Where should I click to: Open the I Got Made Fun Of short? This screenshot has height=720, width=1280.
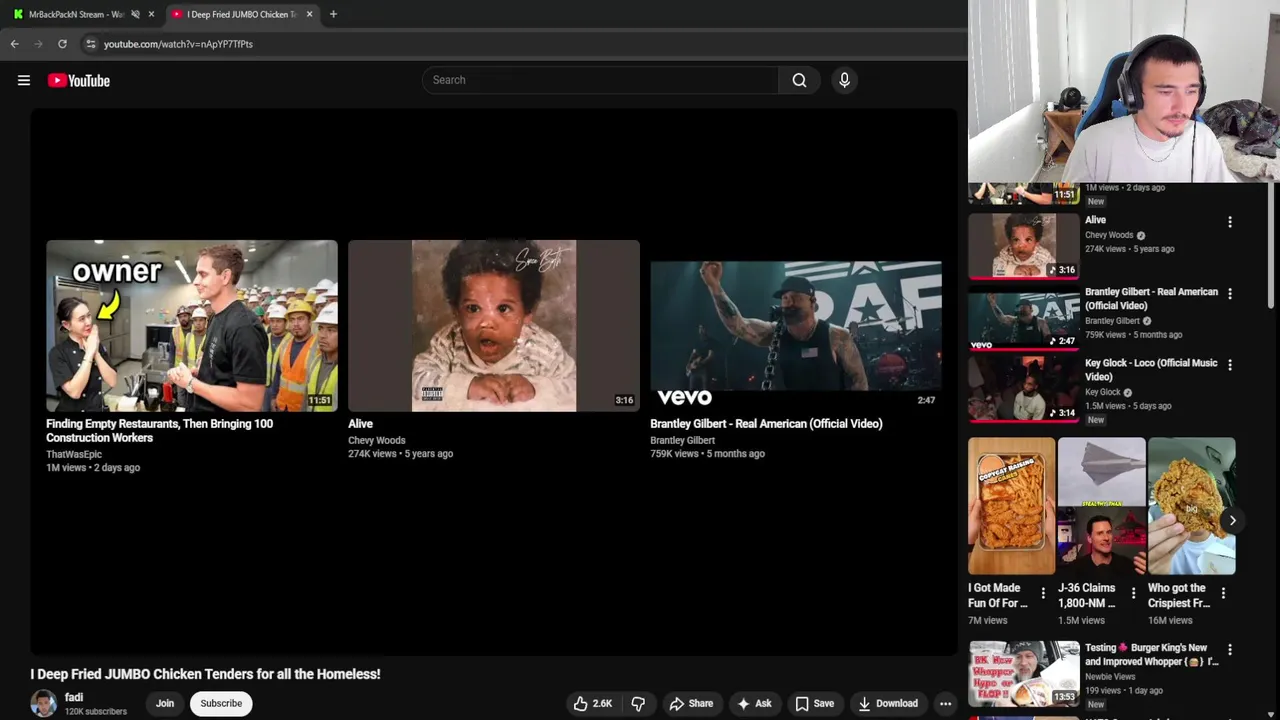coord(1012,506)
